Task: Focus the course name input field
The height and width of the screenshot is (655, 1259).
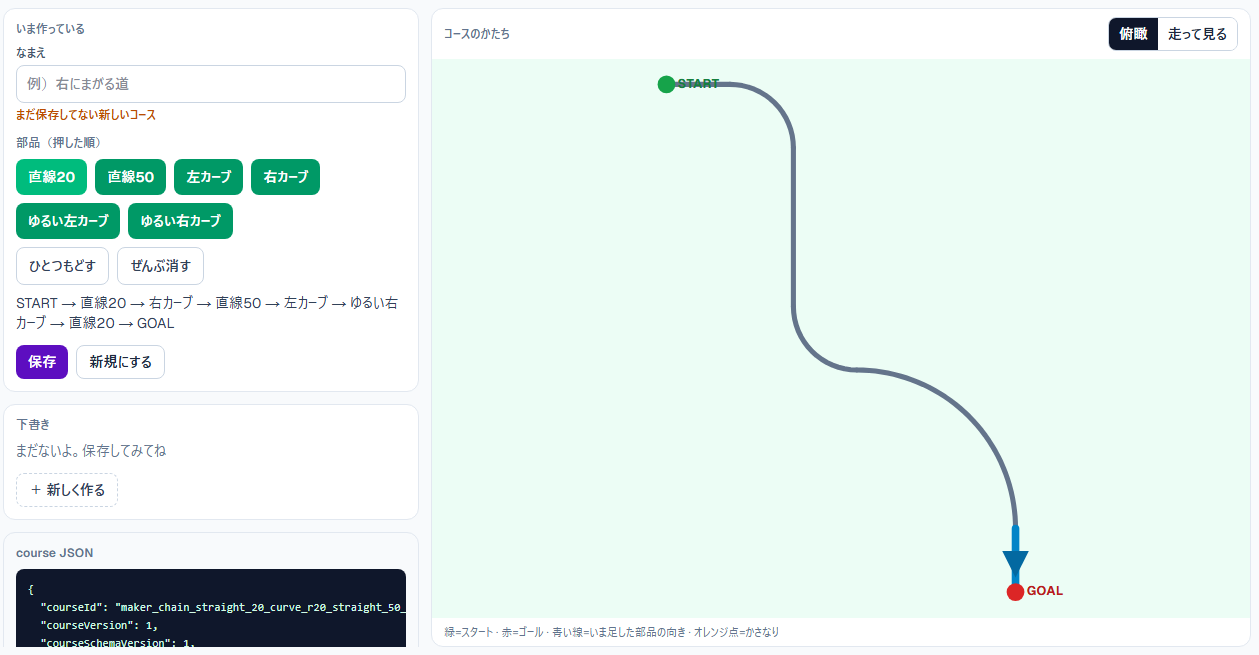Action: [211, 84]
